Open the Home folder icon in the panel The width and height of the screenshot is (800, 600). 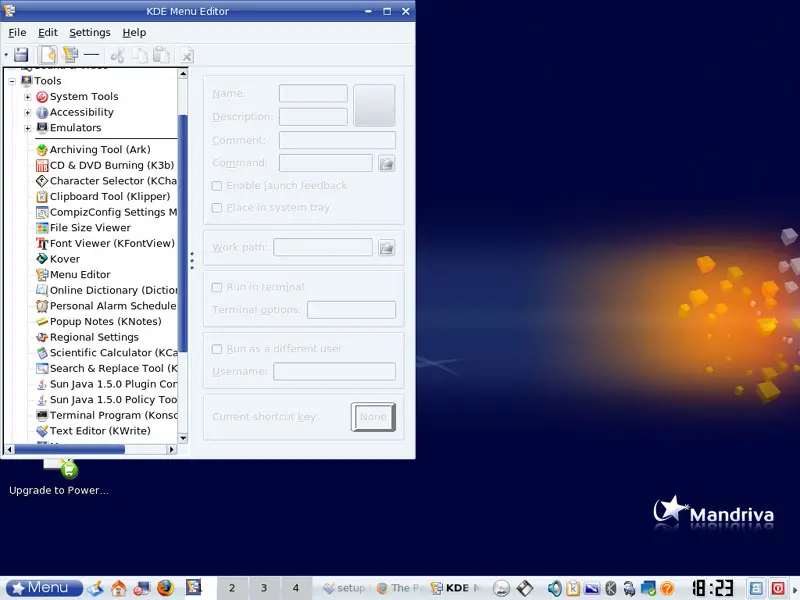[x=118, y=588]
